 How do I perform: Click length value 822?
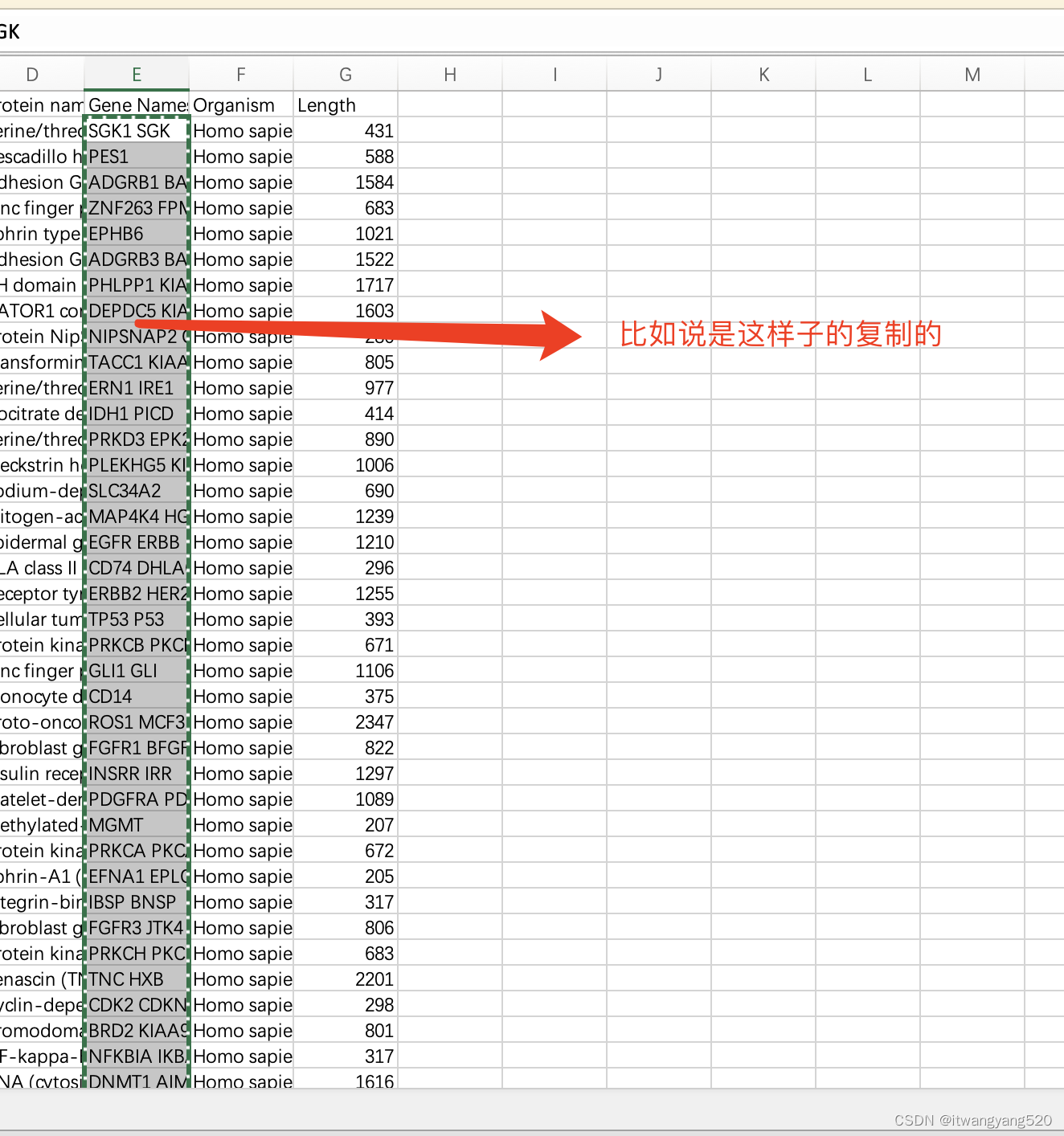346,747
